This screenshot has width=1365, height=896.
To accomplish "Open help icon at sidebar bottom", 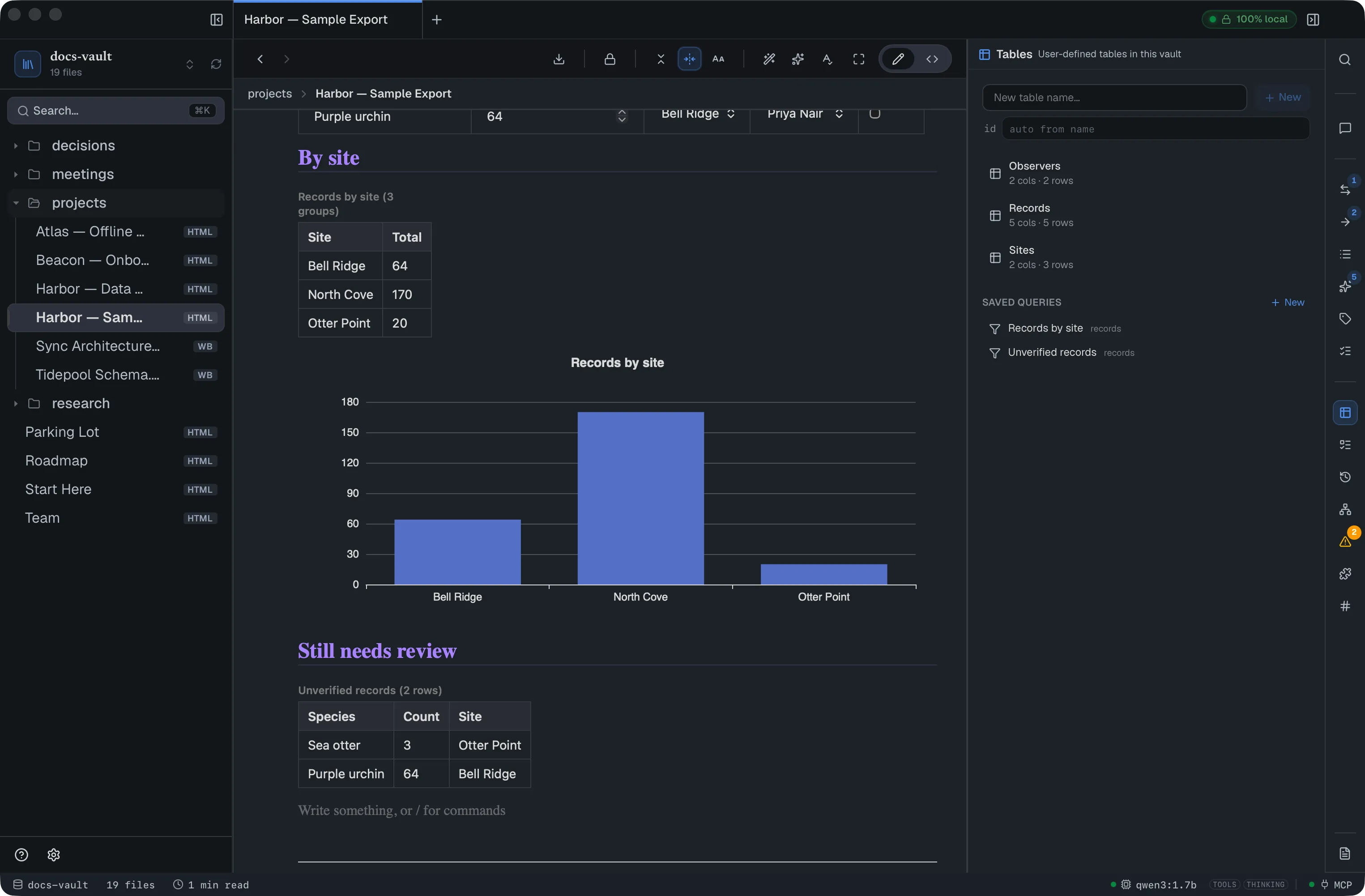I will tap(21, 854).
